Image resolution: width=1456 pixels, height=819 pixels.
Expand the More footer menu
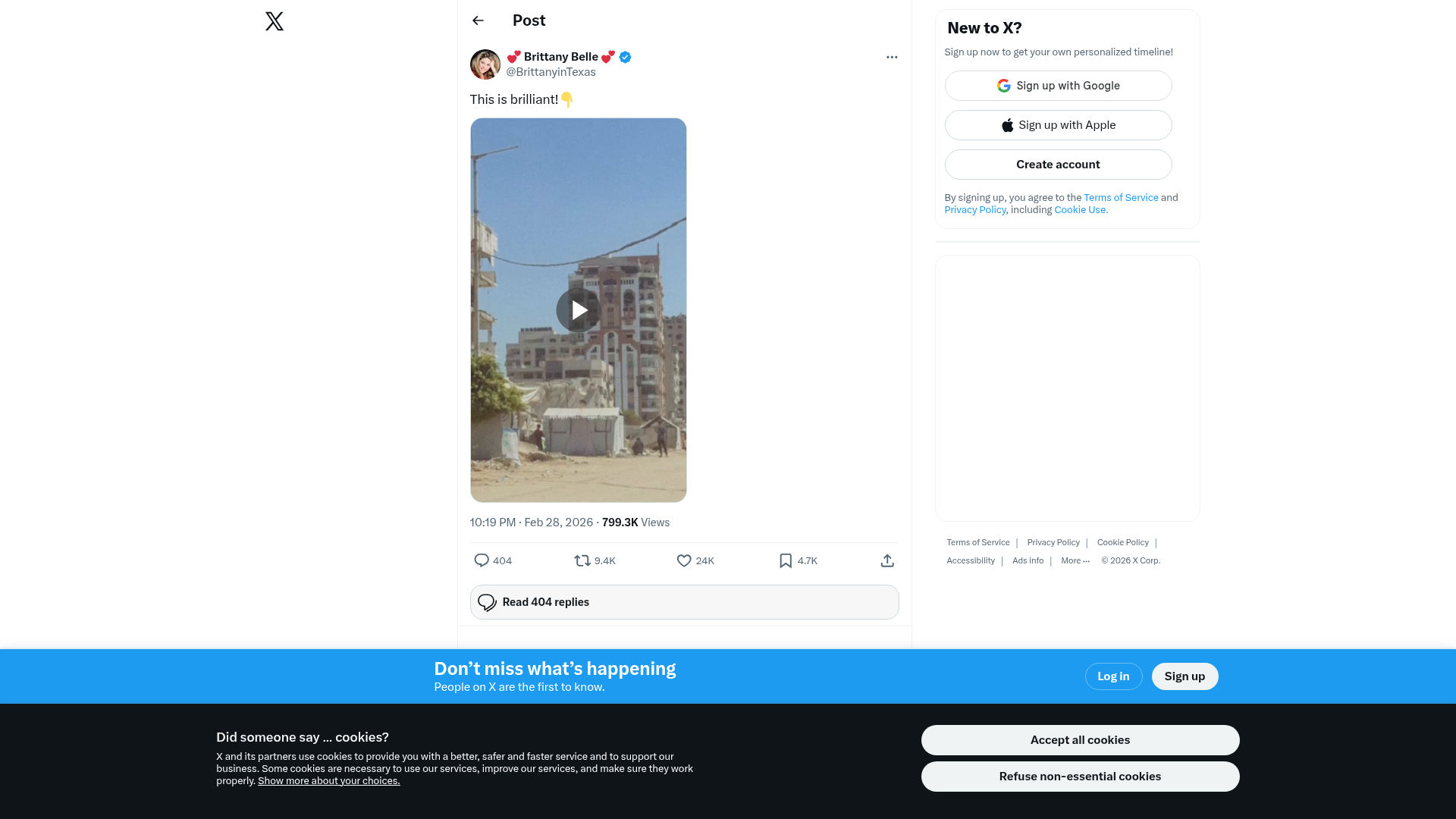point(1075,561)
